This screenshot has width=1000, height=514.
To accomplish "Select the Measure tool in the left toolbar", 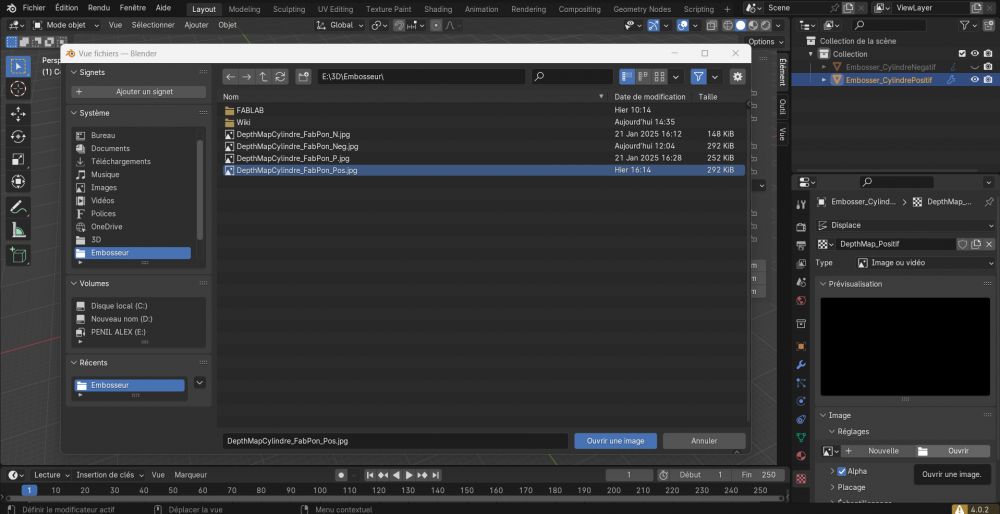I will (18, 231).
